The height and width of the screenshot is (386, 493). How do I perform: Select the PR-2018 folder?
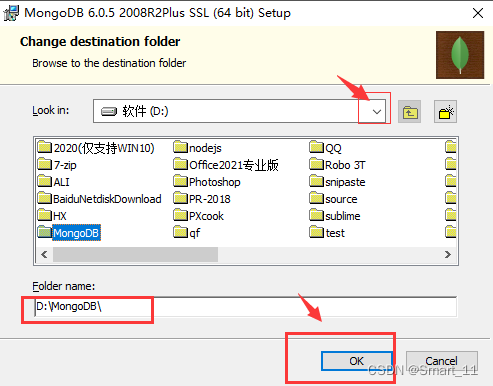(x=202, y=199)
